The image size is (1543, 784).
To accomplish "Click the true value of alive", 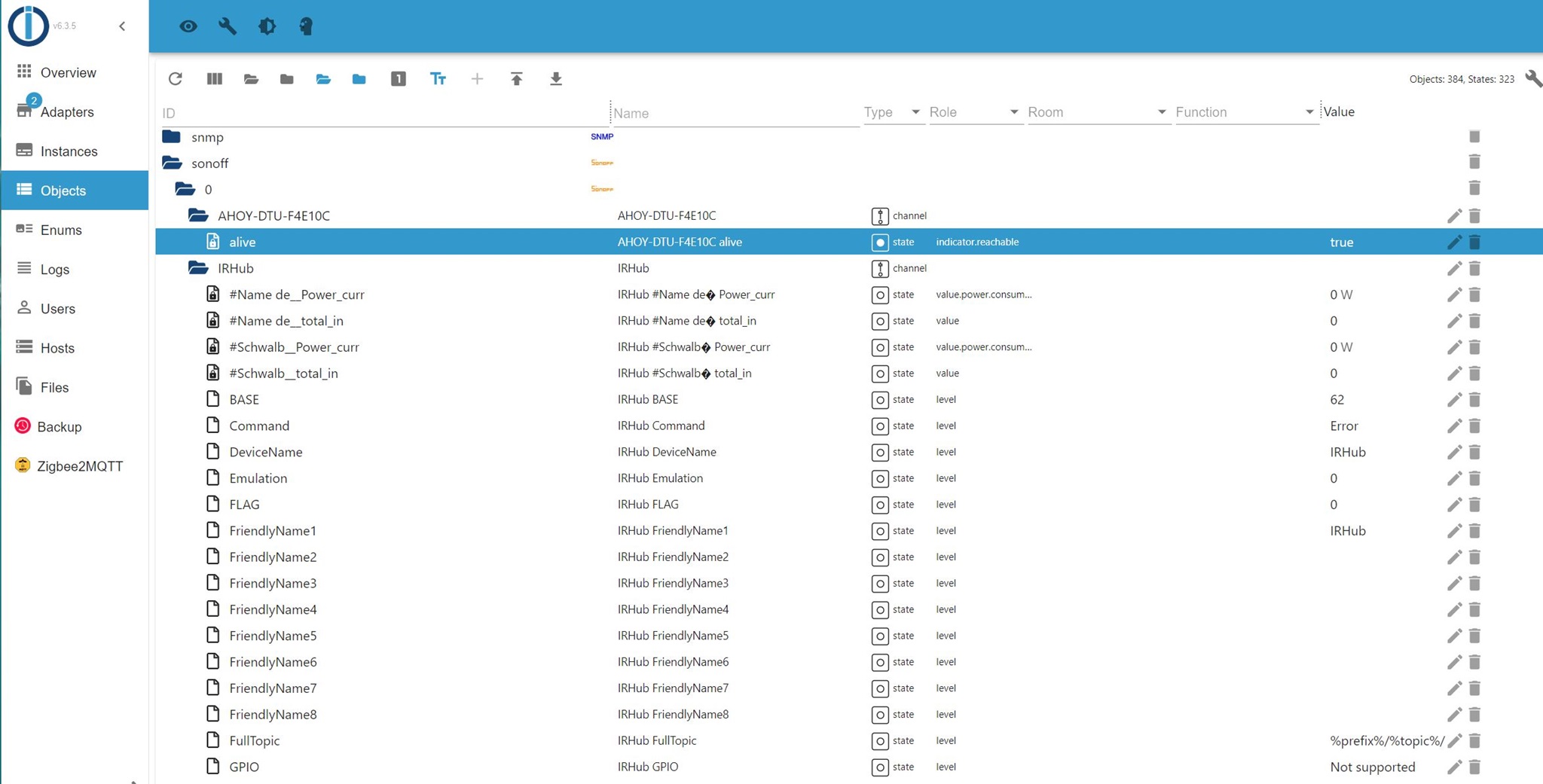I will (1342, 242).
